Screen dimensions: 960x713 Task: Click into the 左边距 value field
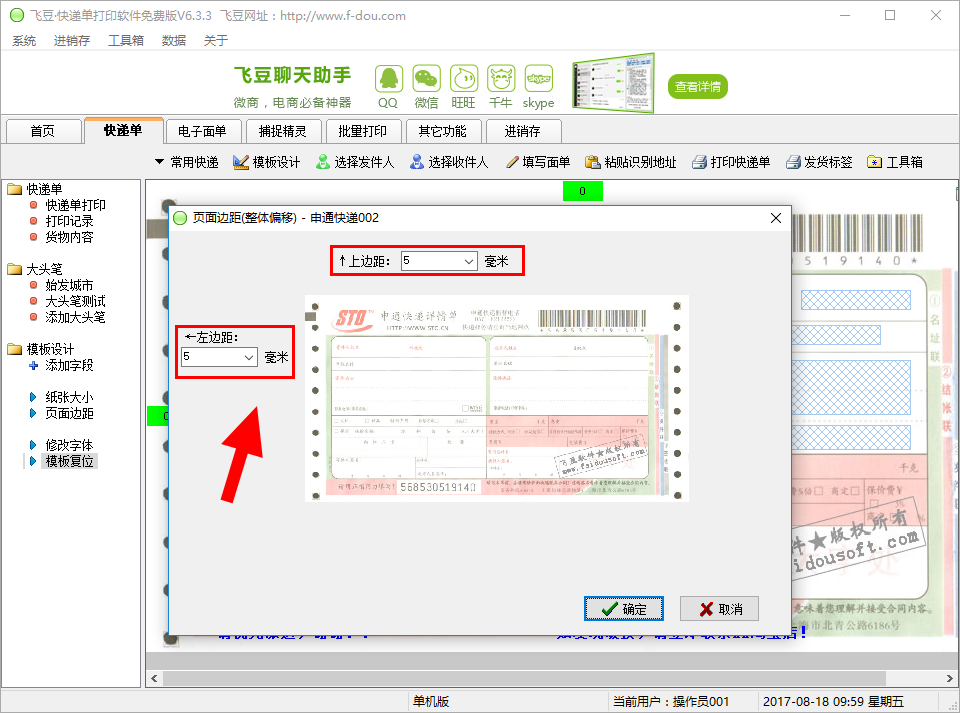pyautogui.click(x=212, y=357)
